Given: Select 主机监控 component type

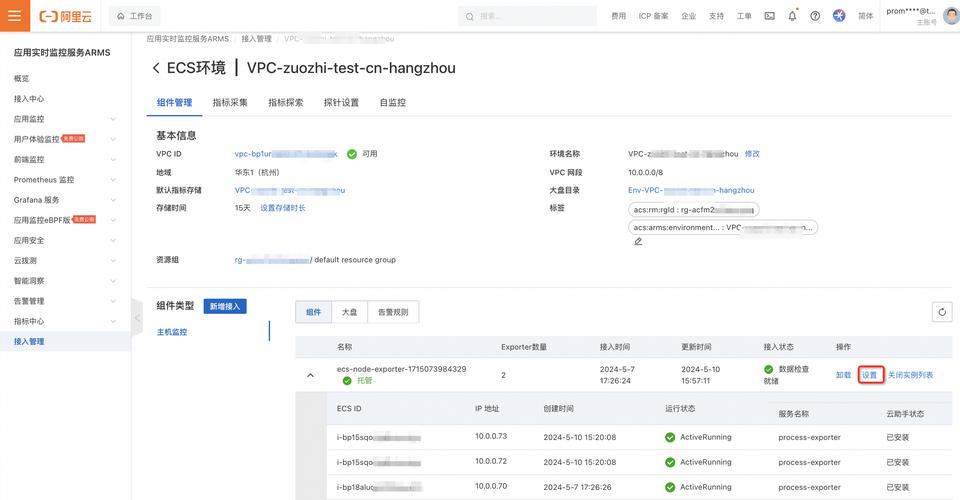Looking at the screenshot, I should (172, 332).
